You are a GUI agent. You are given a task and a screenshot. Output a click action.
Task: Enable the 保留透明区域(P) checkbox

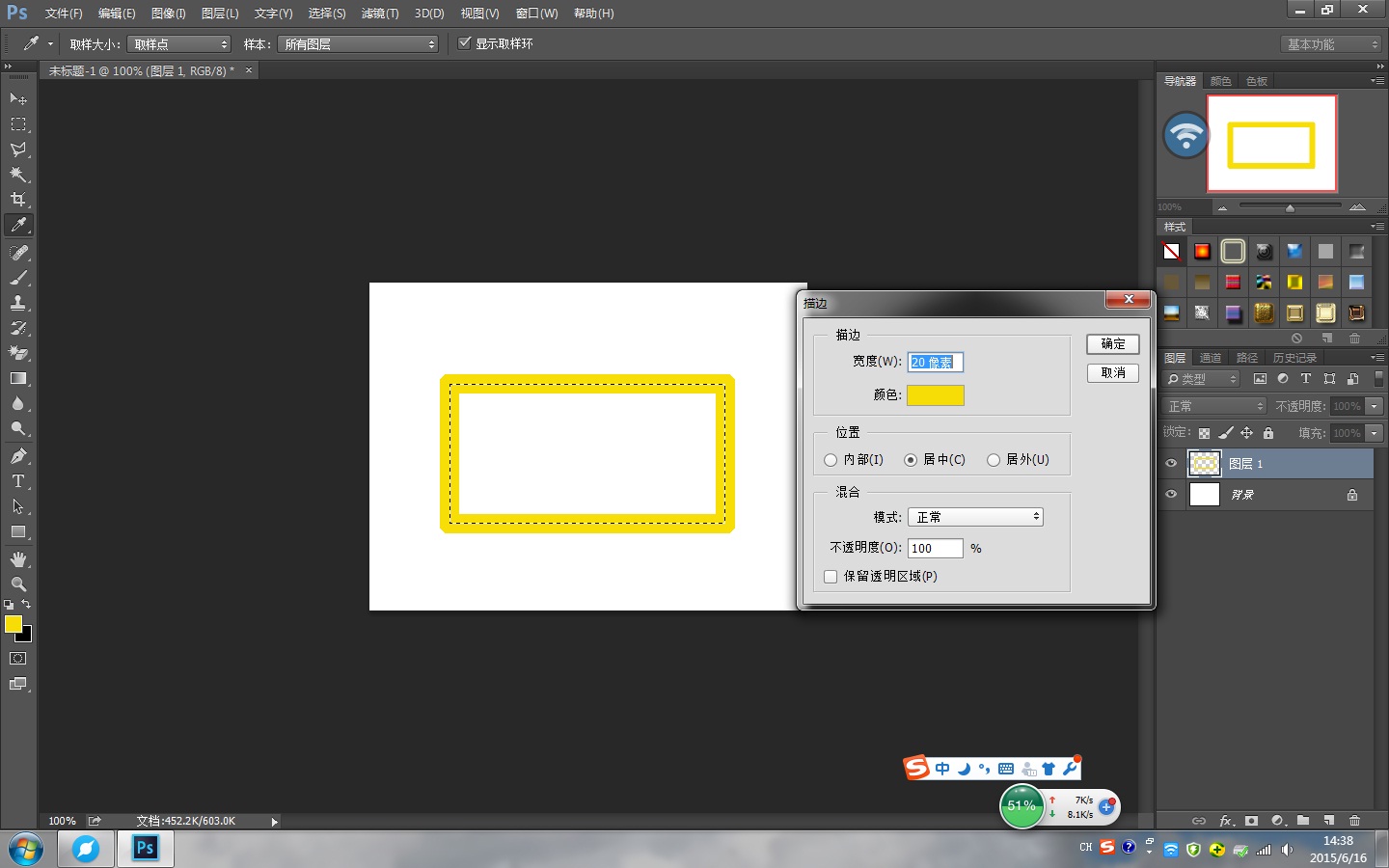tap(831, 577)
